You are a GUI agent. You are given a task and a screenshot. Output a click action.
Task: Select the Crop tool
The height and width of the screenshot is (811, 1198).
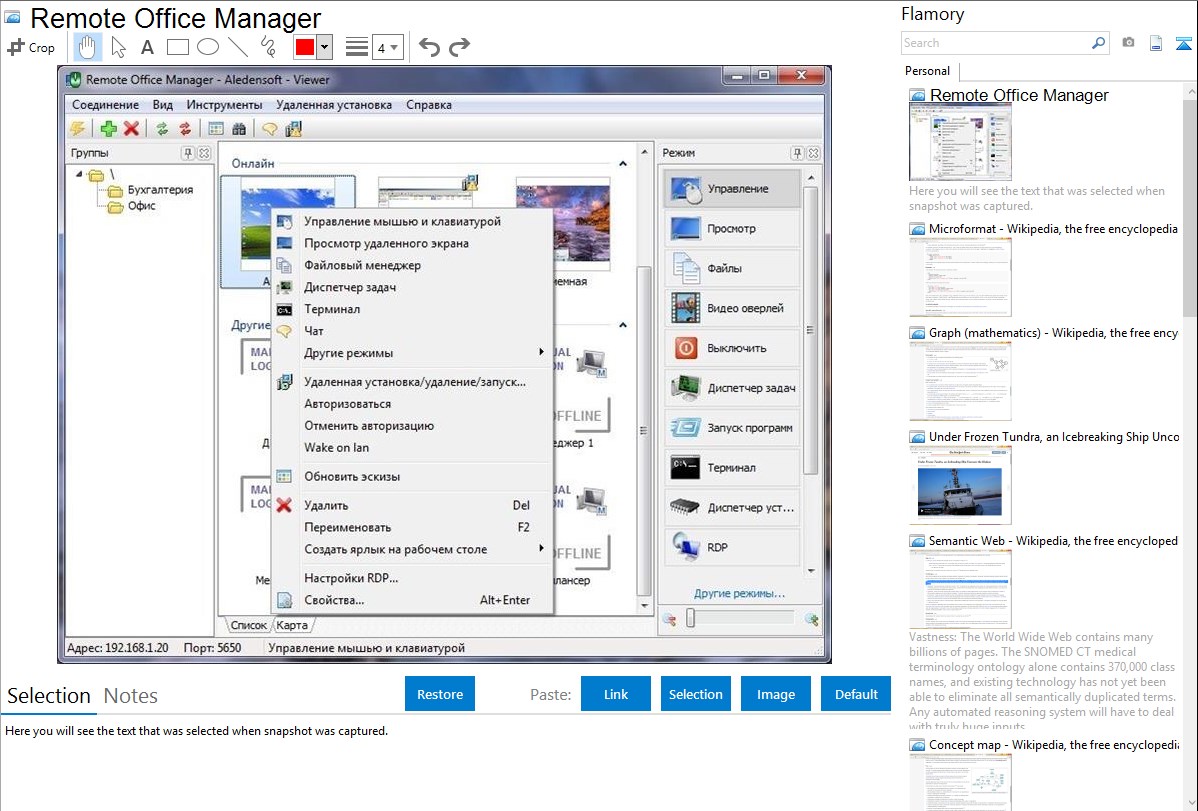coord(31,47)
